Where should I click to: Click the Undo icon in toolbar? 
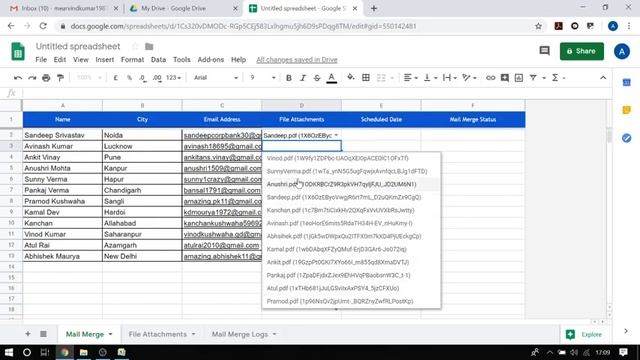[x=18, y=78]
